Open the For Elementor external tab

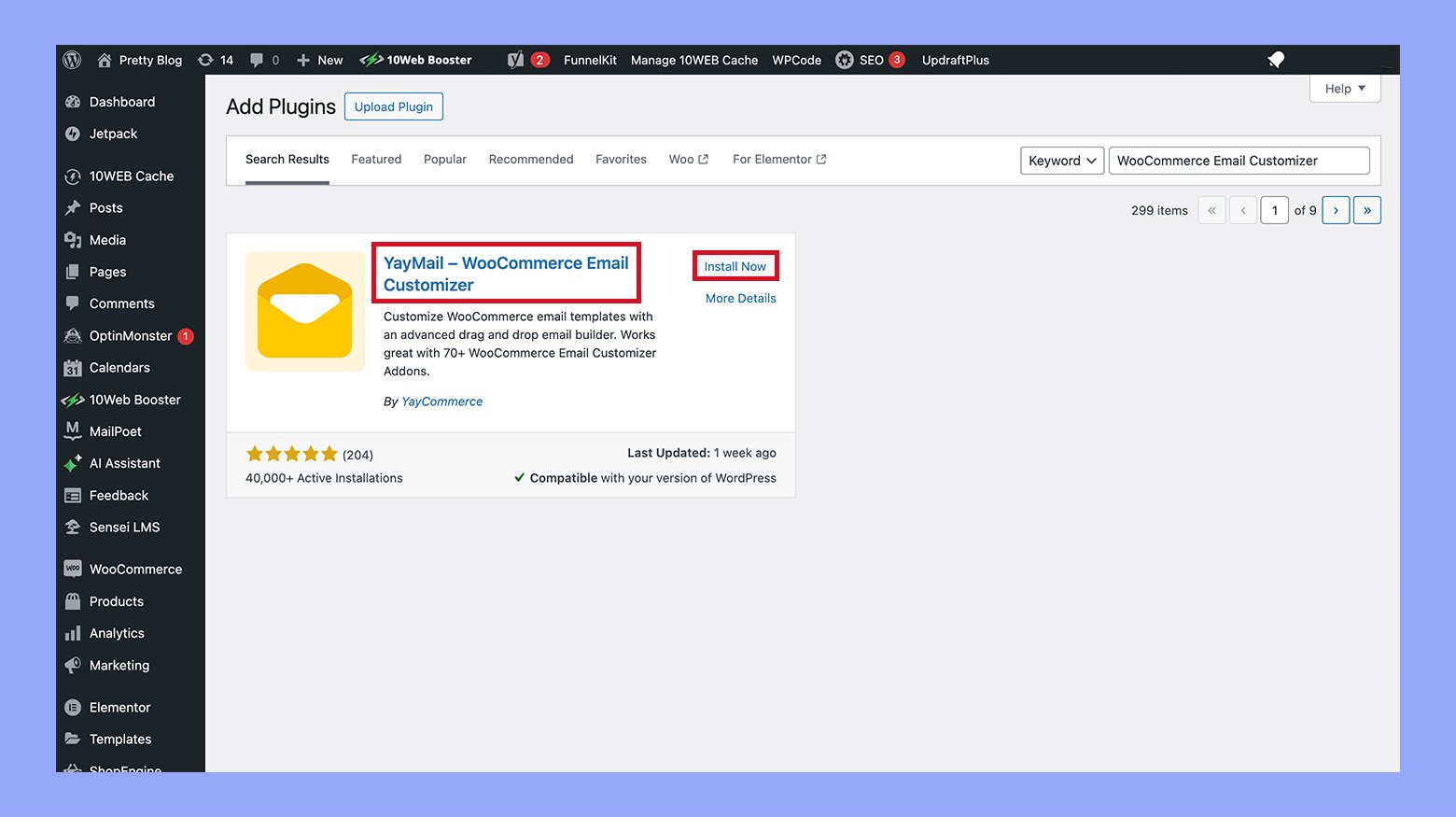click(779, 160)
